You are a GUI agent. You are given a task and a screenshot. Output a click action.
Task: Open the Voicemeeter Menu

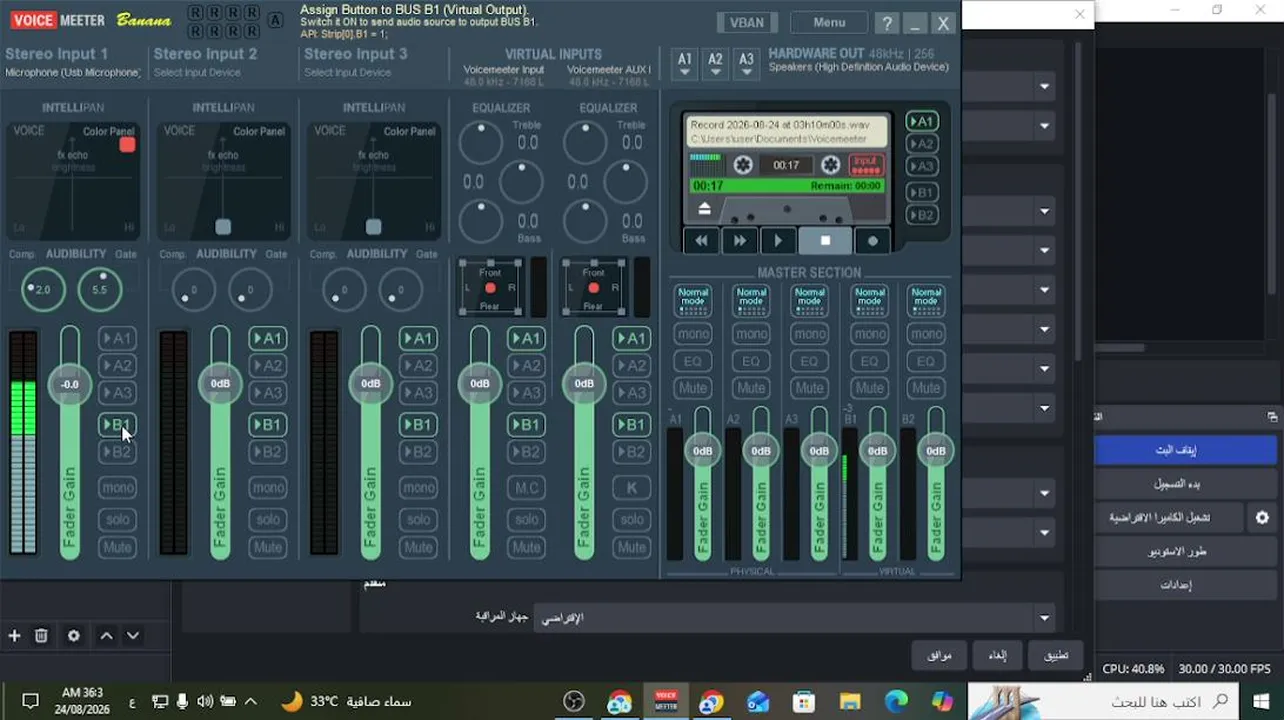click(x=829, y=23)
